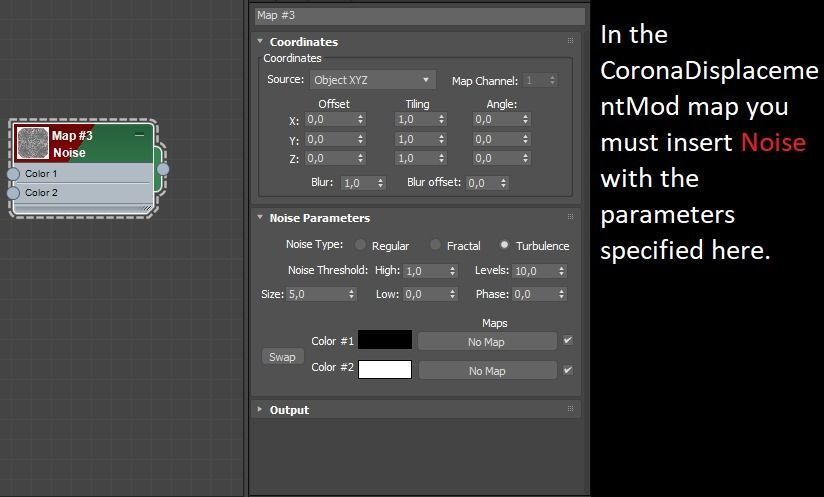Screen dimensions: 824x497
Task: Click the Z Tiling value field
Action: tap(416, 158)
